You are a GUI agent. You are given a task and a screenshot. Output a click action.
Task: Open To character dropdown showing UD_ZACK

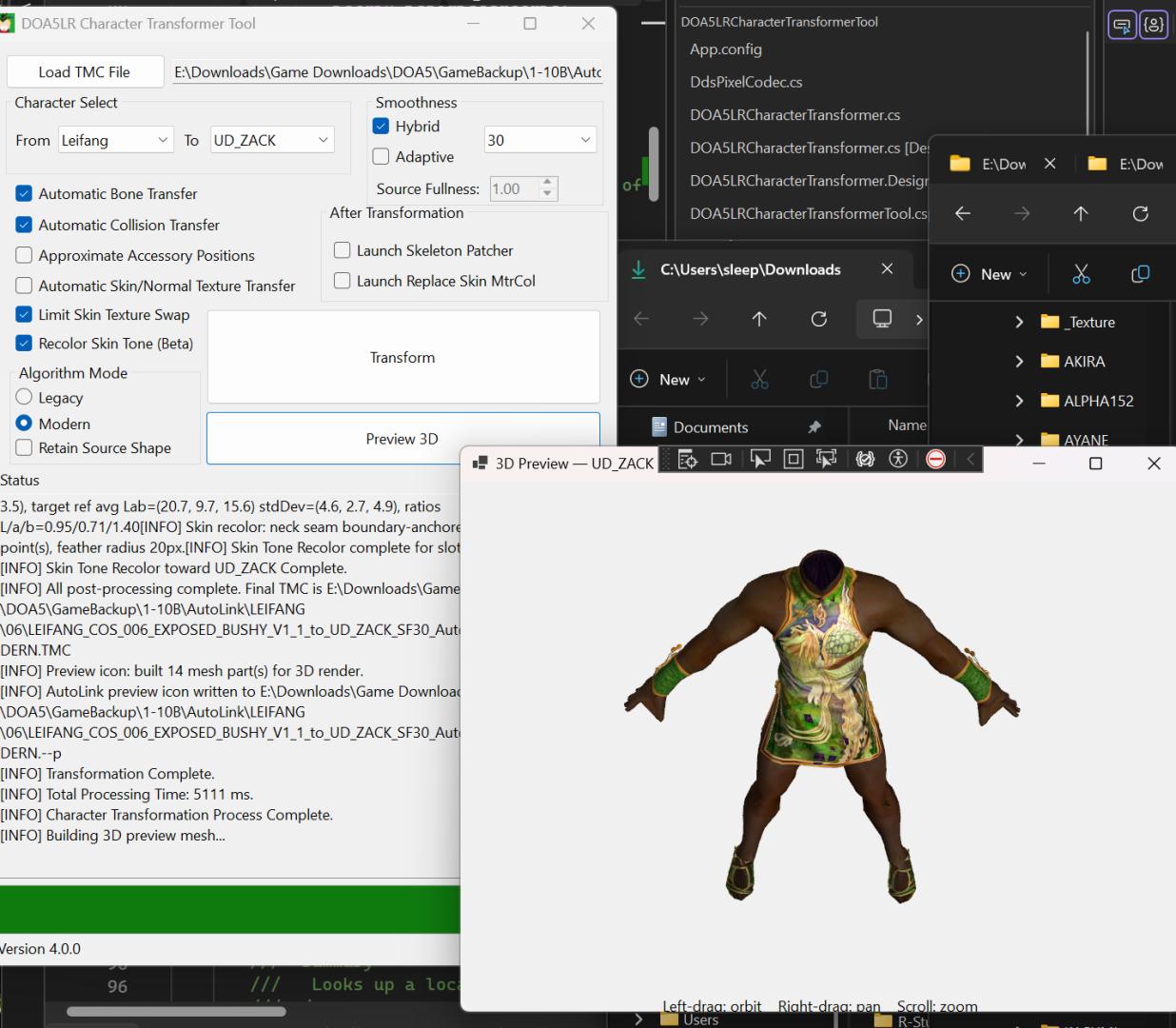coord(272,140)
